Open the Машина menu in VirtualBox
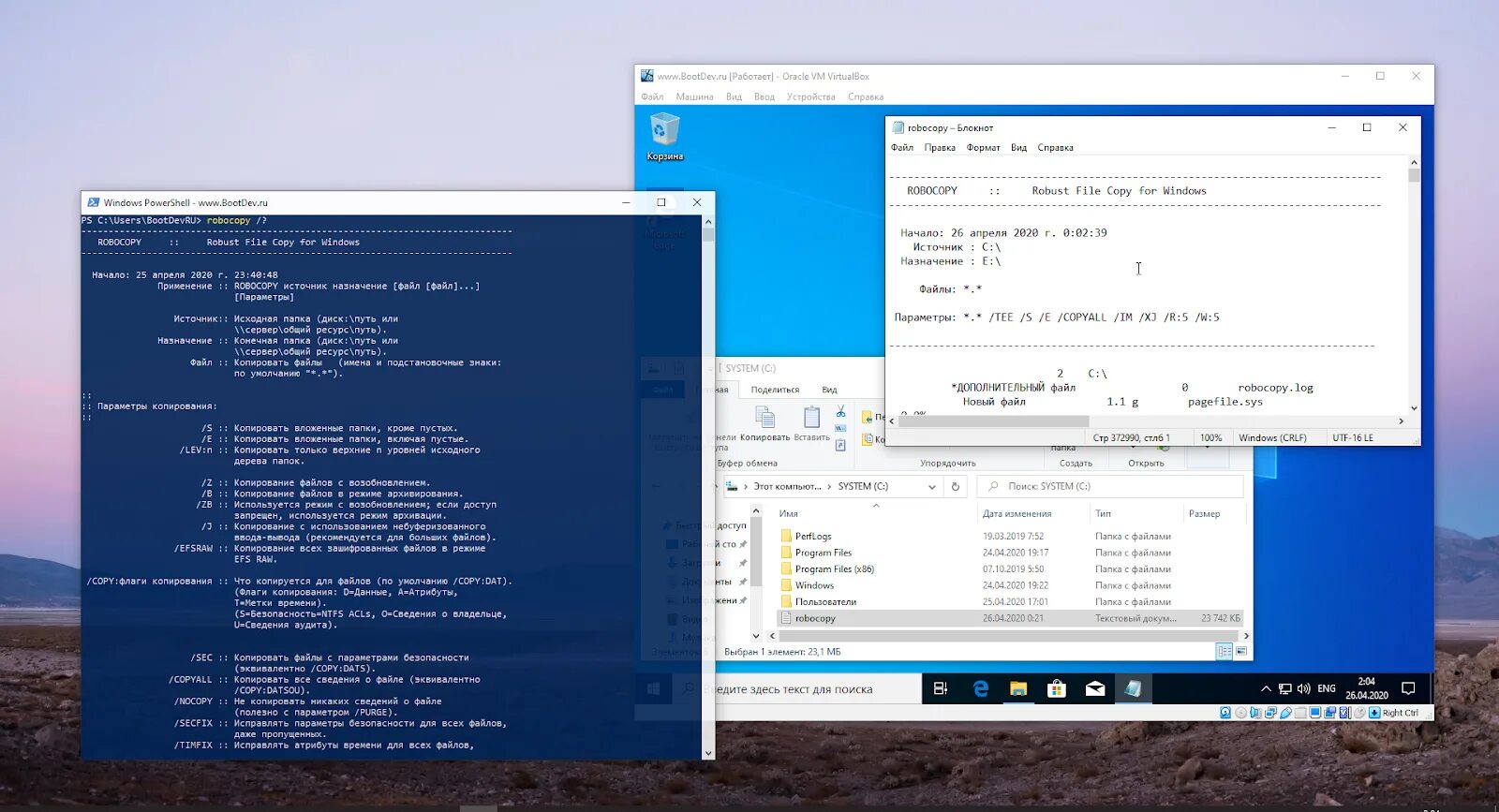This screenshot has height=812, width=1499. pos(694,97)
